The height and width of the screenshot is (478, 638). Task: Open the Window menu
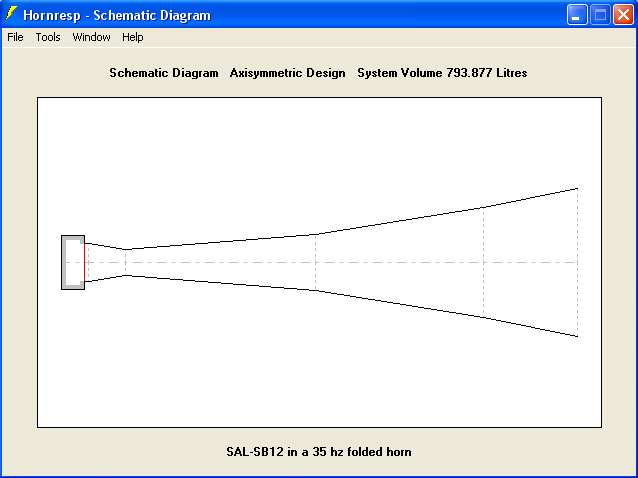(91, 37)
